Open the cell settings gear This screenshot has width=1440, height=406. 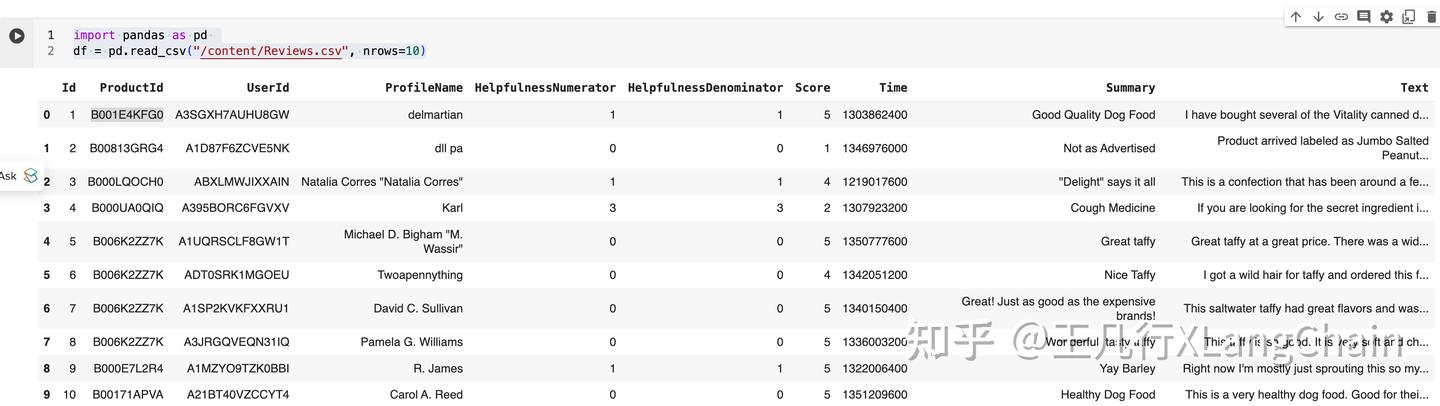click(x=1386, y=17)
